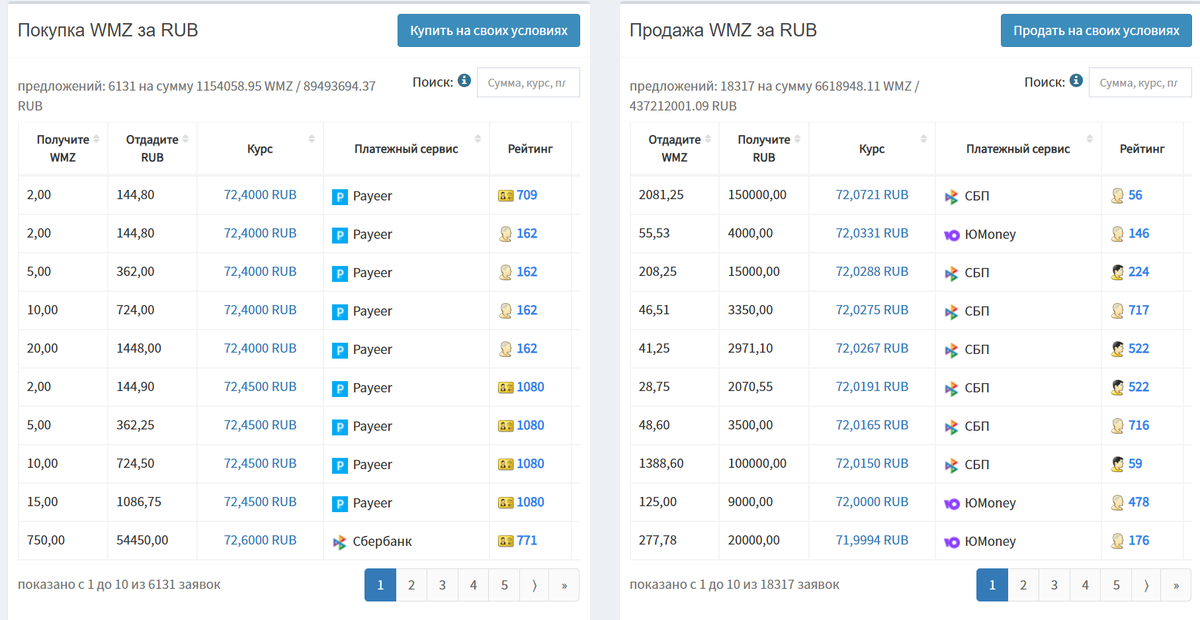Click Продать на своих условиях button
Viewport: 1200px width, 620px height.
point(1096,30)
